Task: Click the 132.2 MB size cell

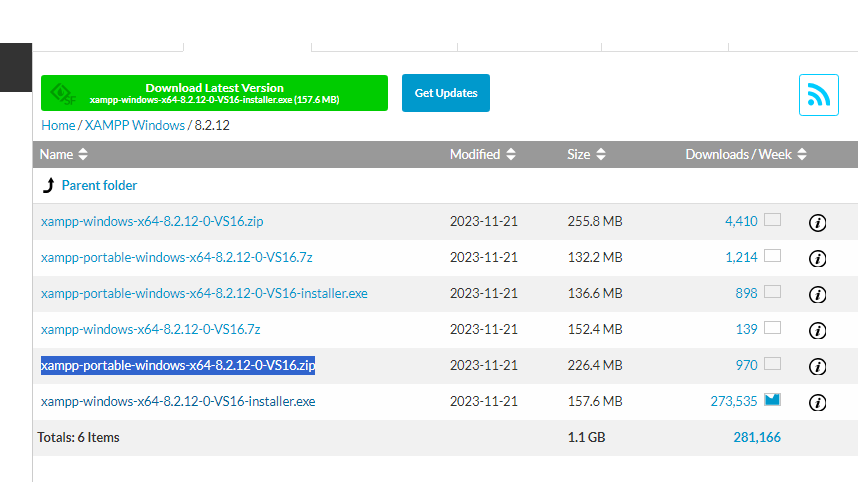Action: click(595, 257)
